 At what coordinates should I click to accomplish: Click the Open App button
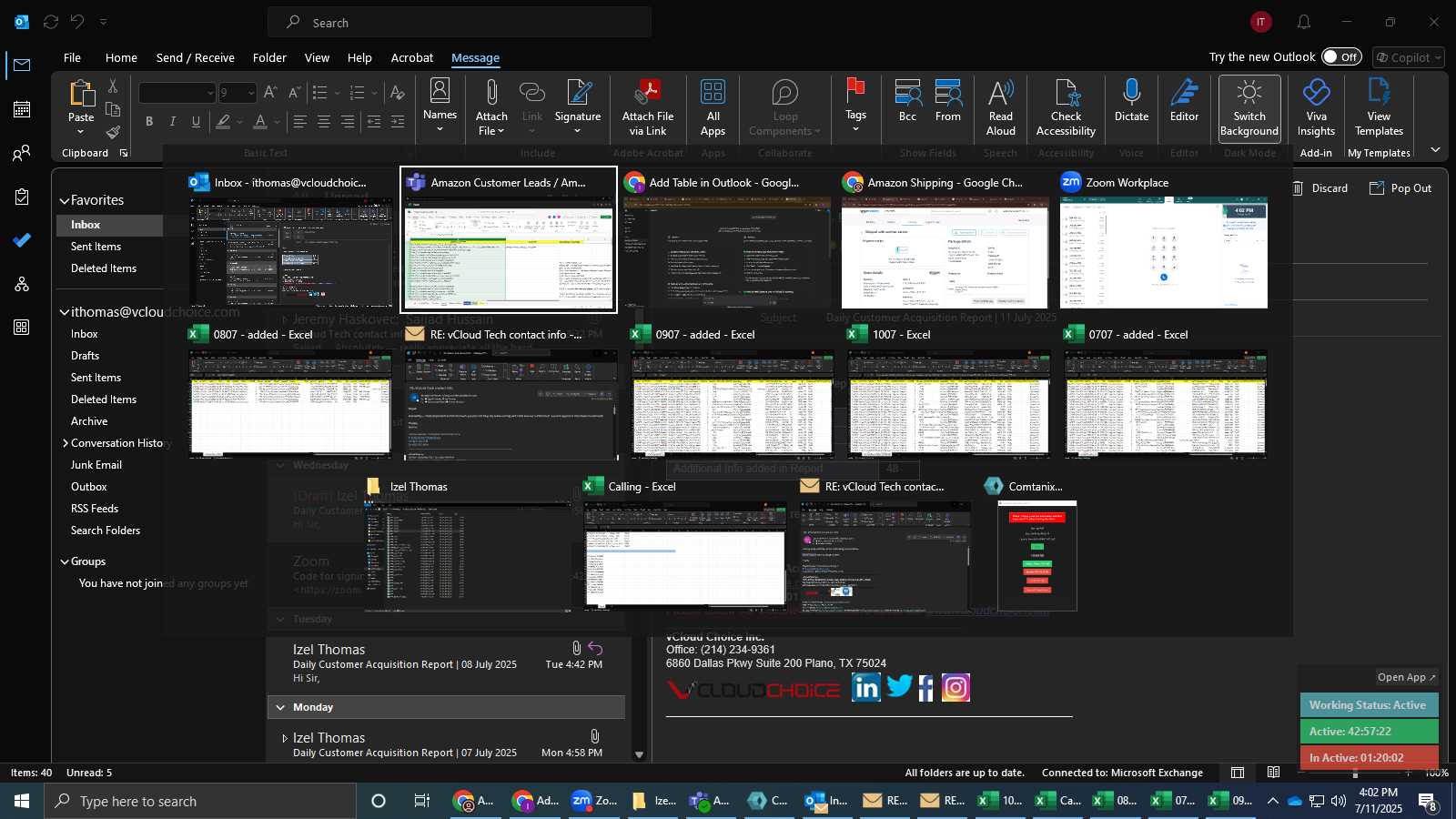(1406, 677)
